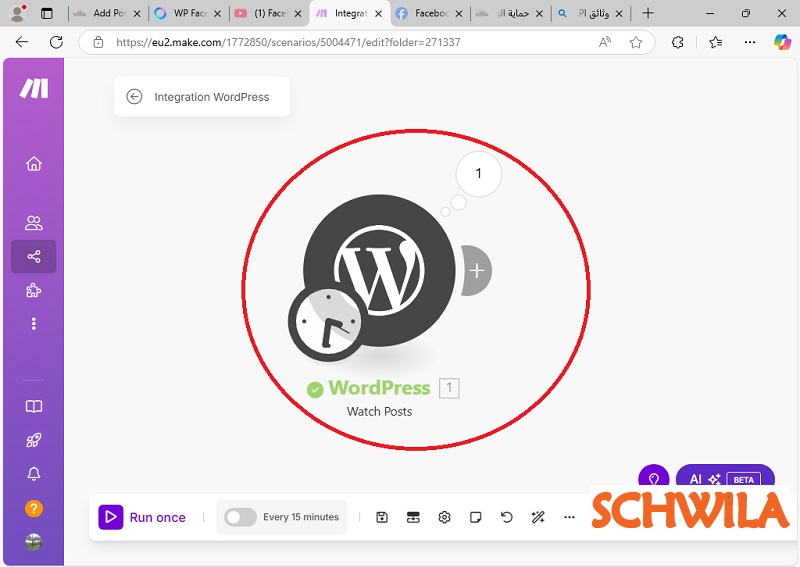Open the orange Help question mark

(34, 508)
